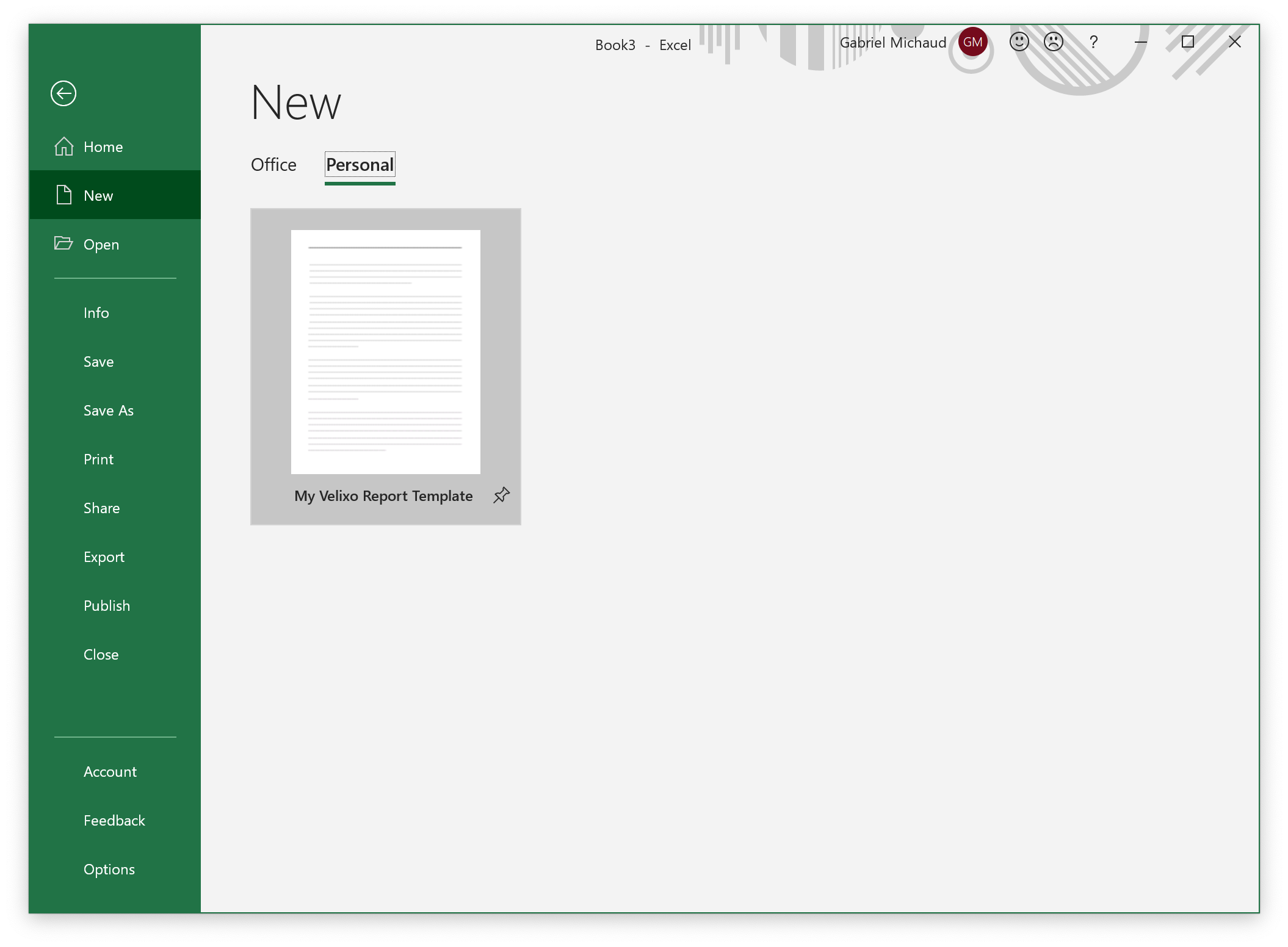The image size is (1288, 947).
Task: Minimize the Excel window
Action: pyautogui.click(x=1140, y=41)
